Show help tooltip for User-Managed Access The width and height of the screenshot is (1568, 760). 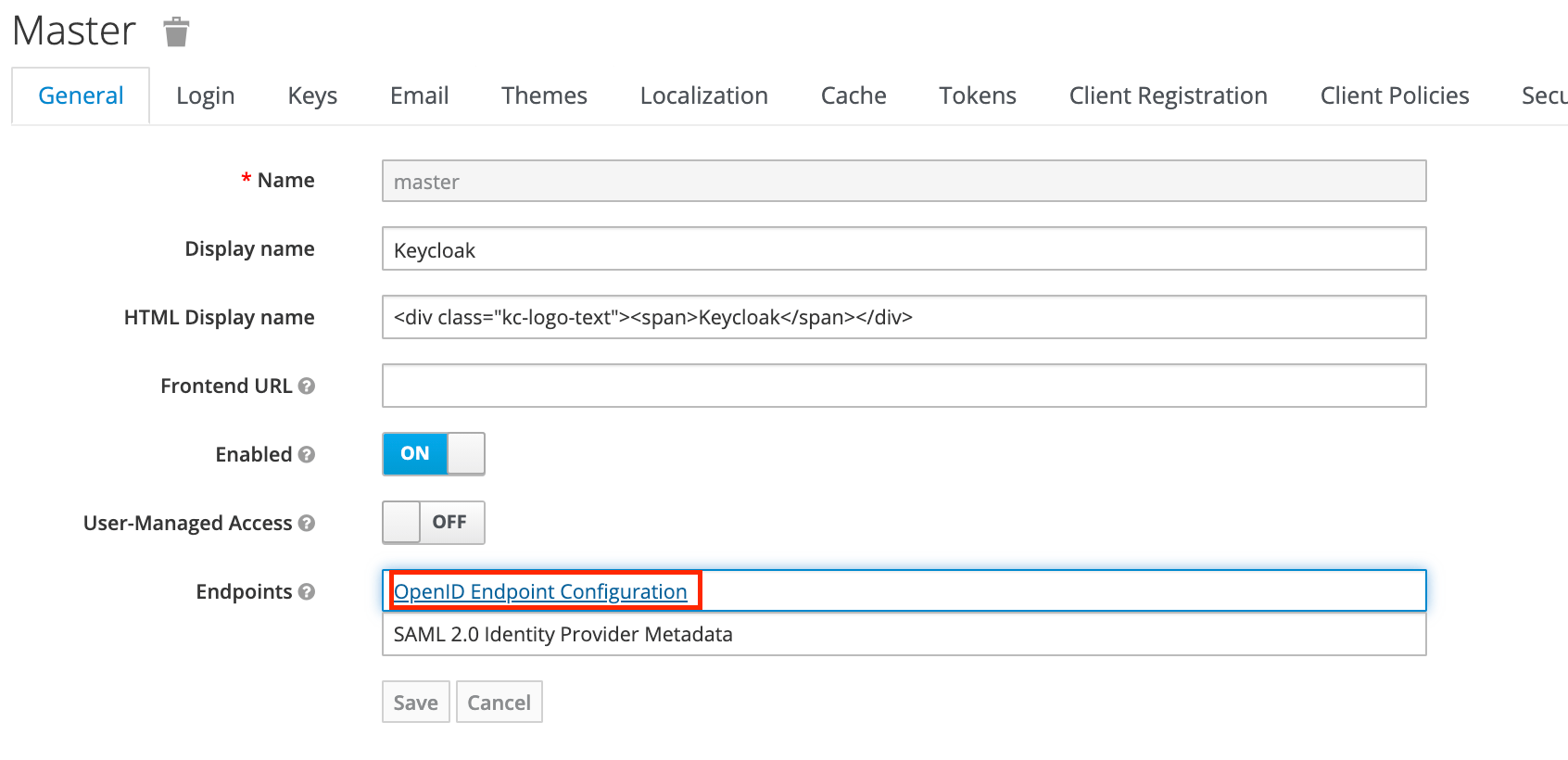(307, 523)
